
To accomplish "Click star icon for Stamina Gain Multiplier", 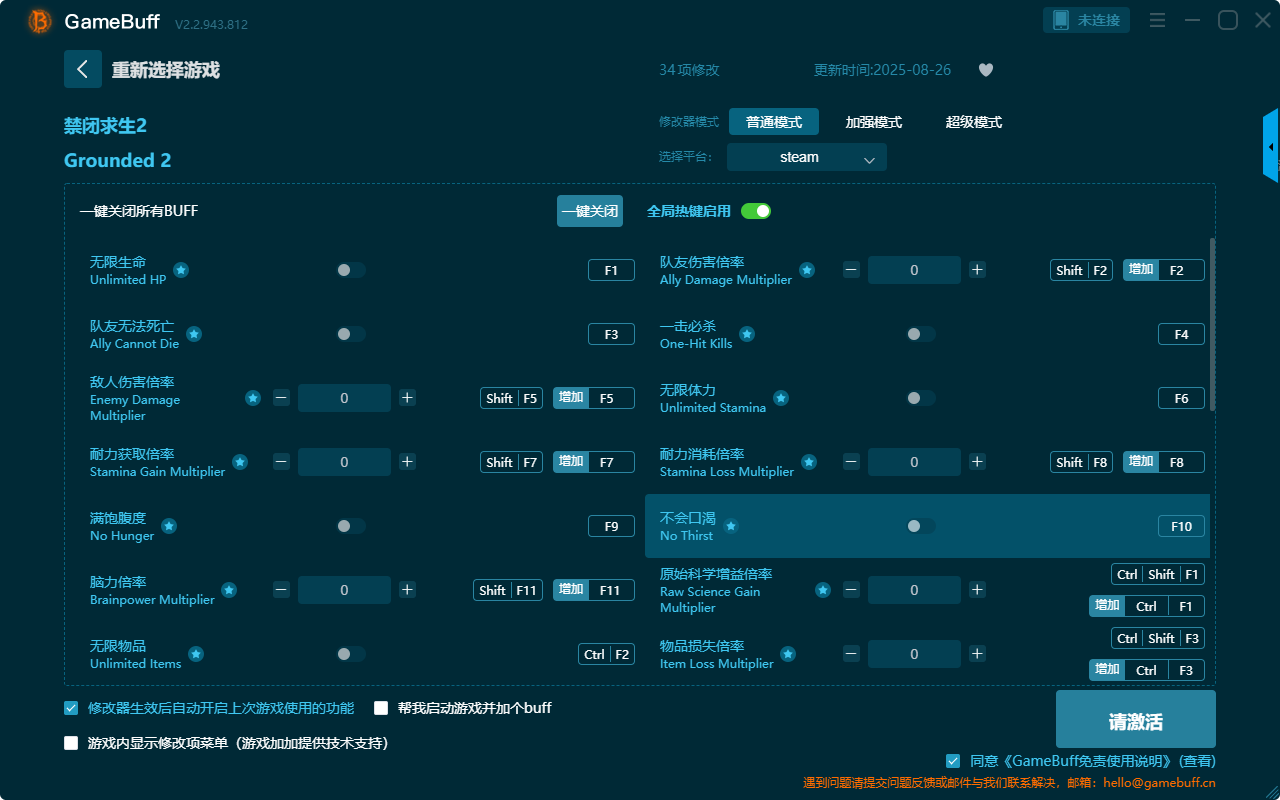I will click(x=240, y=462).
